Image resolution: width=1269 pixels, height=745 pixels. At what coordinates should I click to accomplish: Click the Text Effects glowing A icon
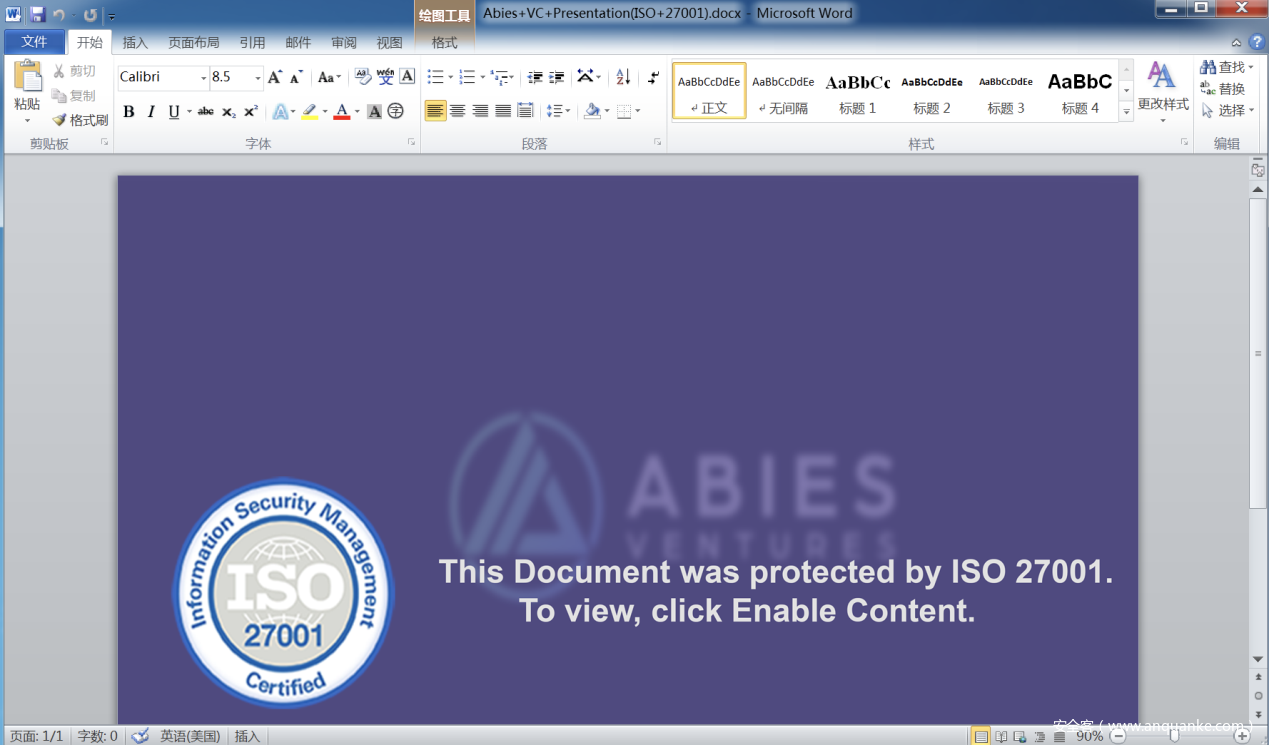[280, 111]
